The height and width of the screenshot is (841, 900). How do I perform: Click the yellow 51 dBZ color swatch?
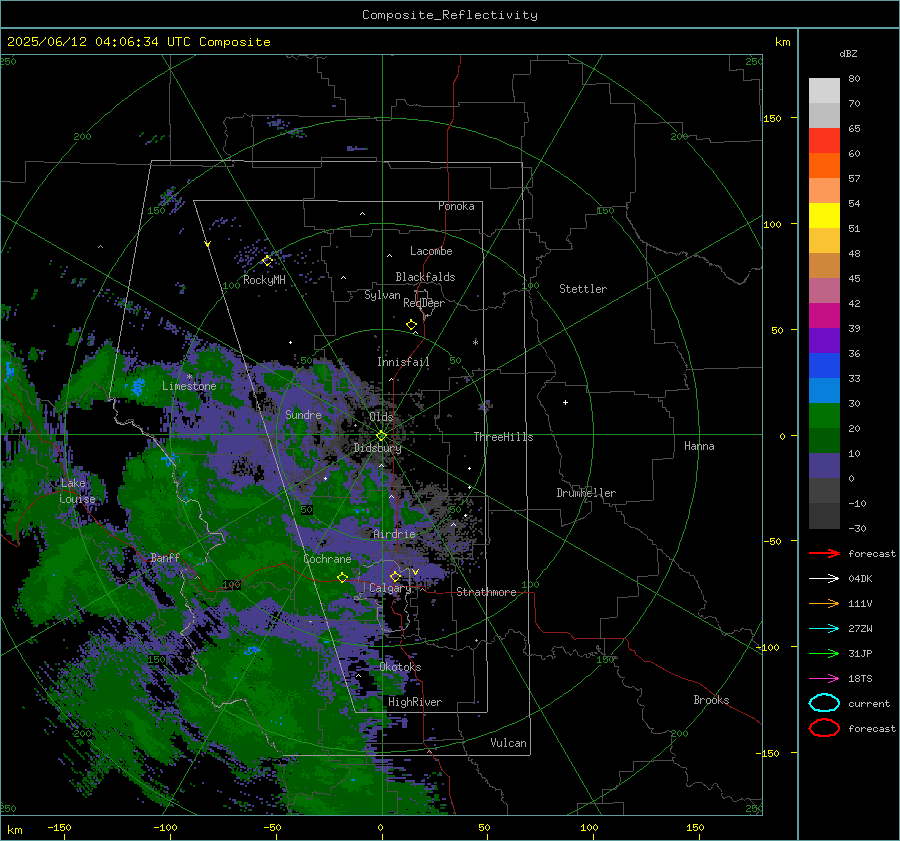[x=824, y=215]
